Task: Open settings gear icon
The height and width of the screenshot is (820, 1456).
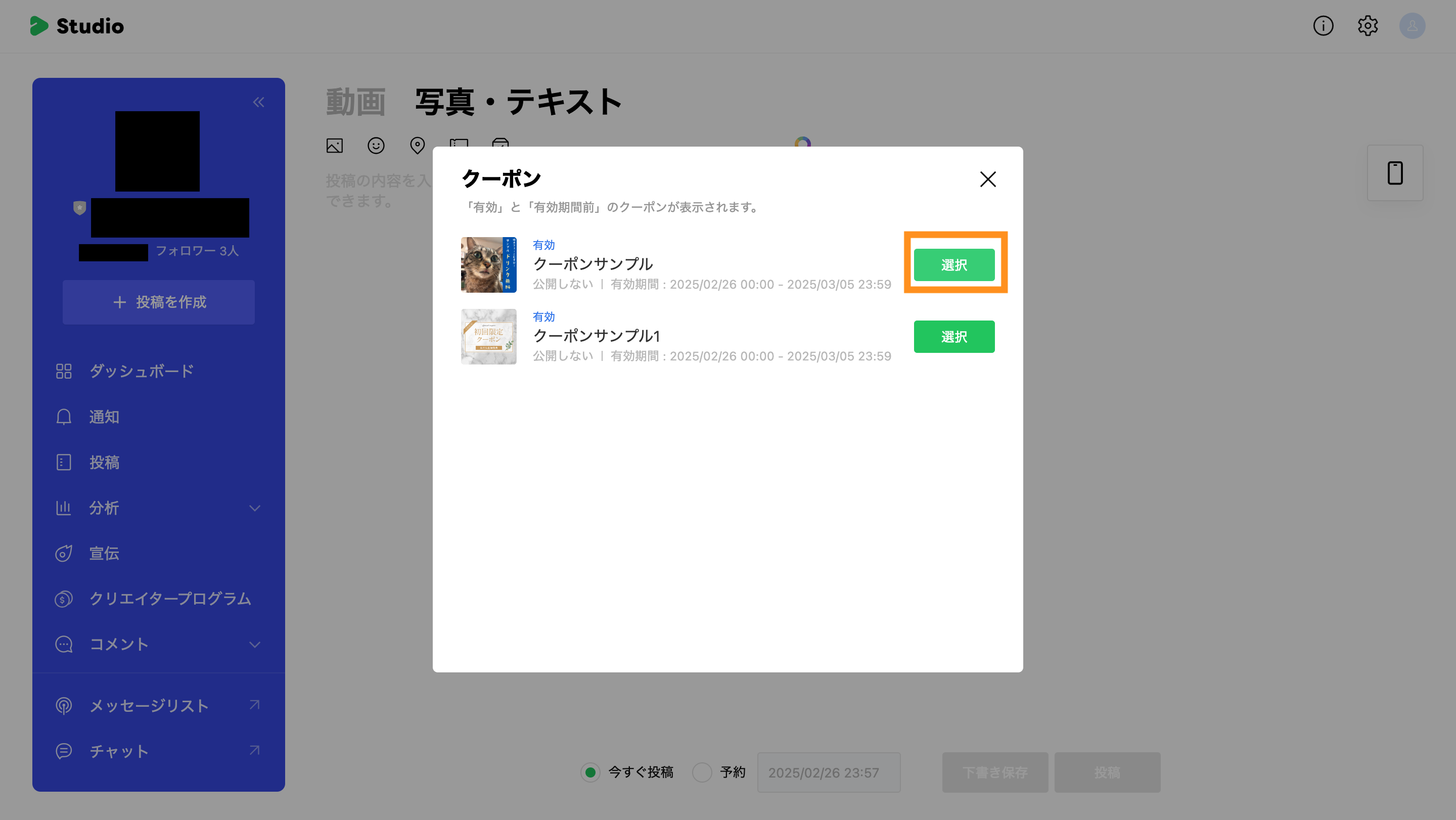Action: [1367, 26]
